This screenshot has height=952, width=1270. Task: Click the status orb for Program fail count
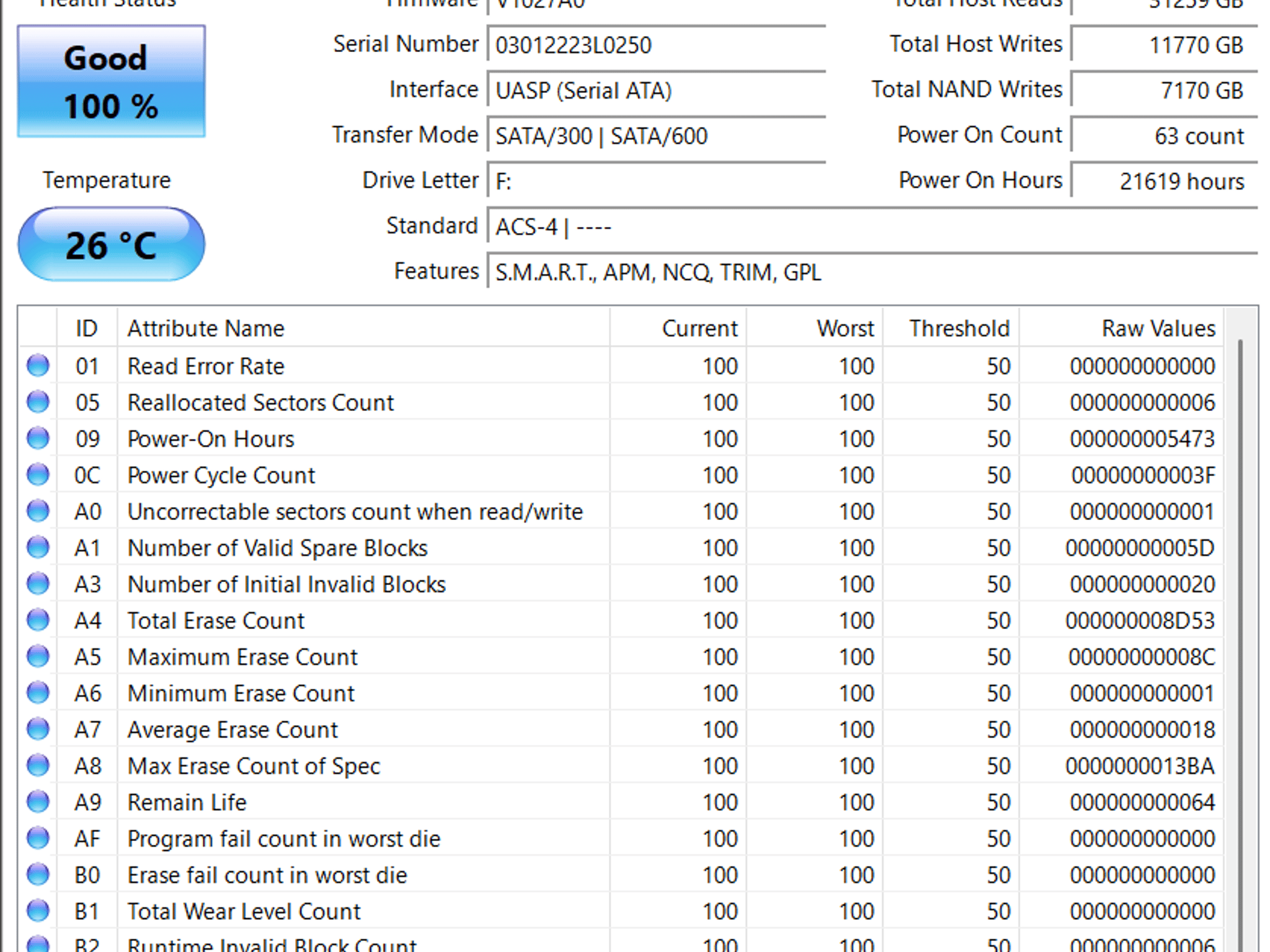click(x=38, y=838)
